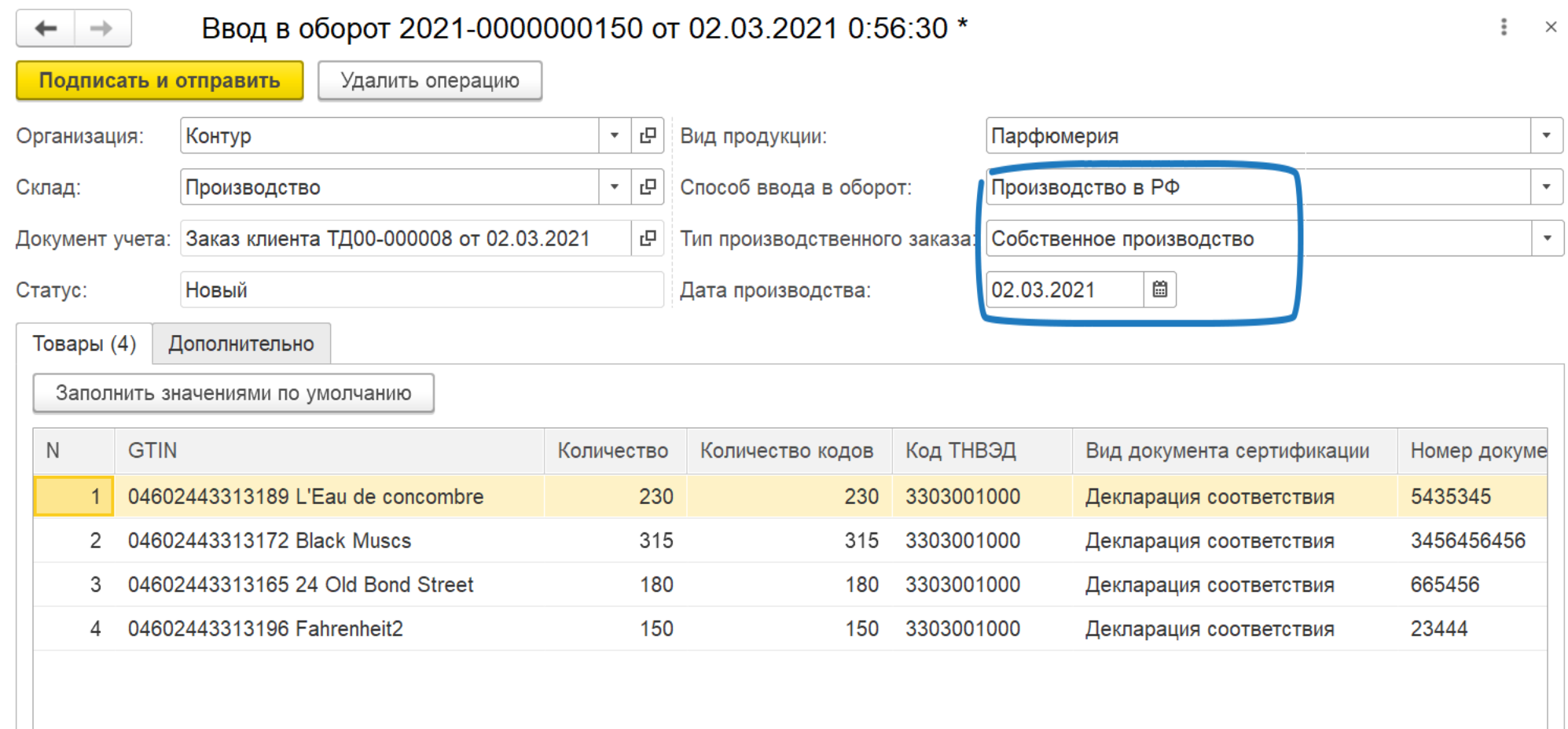Expand the Организация dropdown arrow
This screenshot has height=729, width=1568.
[615, 136]
